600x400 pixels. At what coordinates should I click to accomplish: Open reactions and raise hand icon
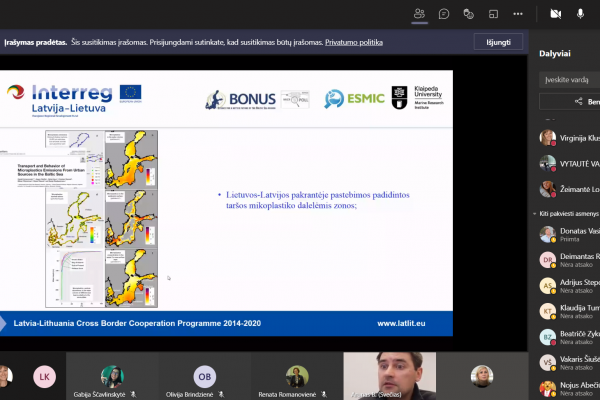click(x=468, y=14)
